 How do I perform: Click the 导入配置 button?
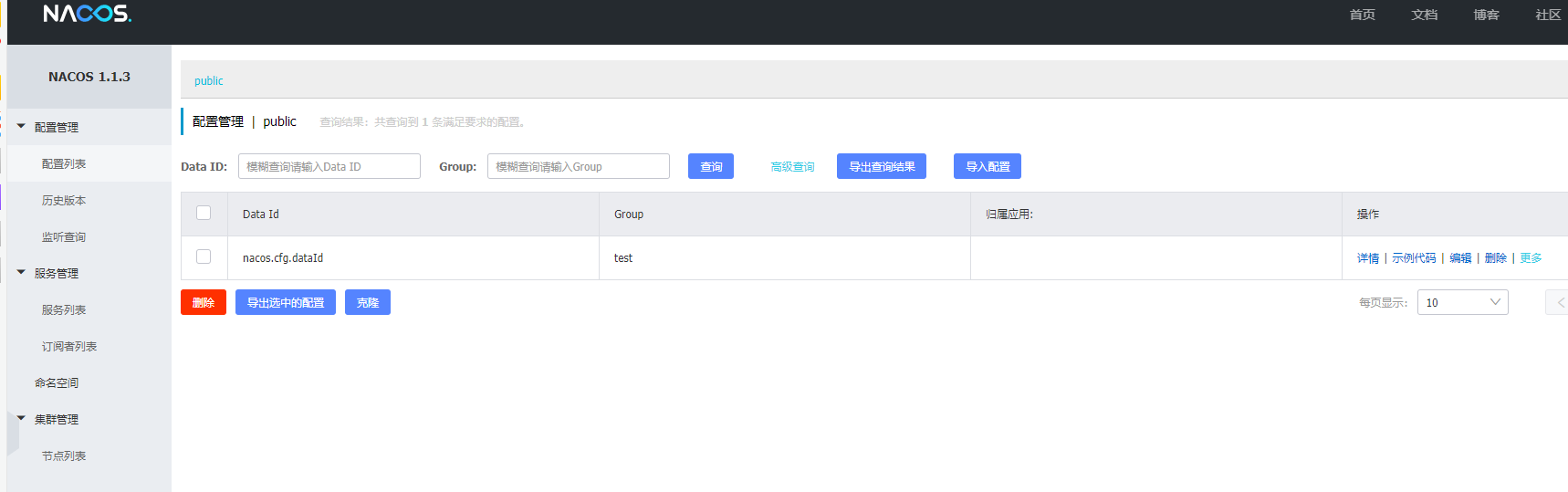[988, 166]
